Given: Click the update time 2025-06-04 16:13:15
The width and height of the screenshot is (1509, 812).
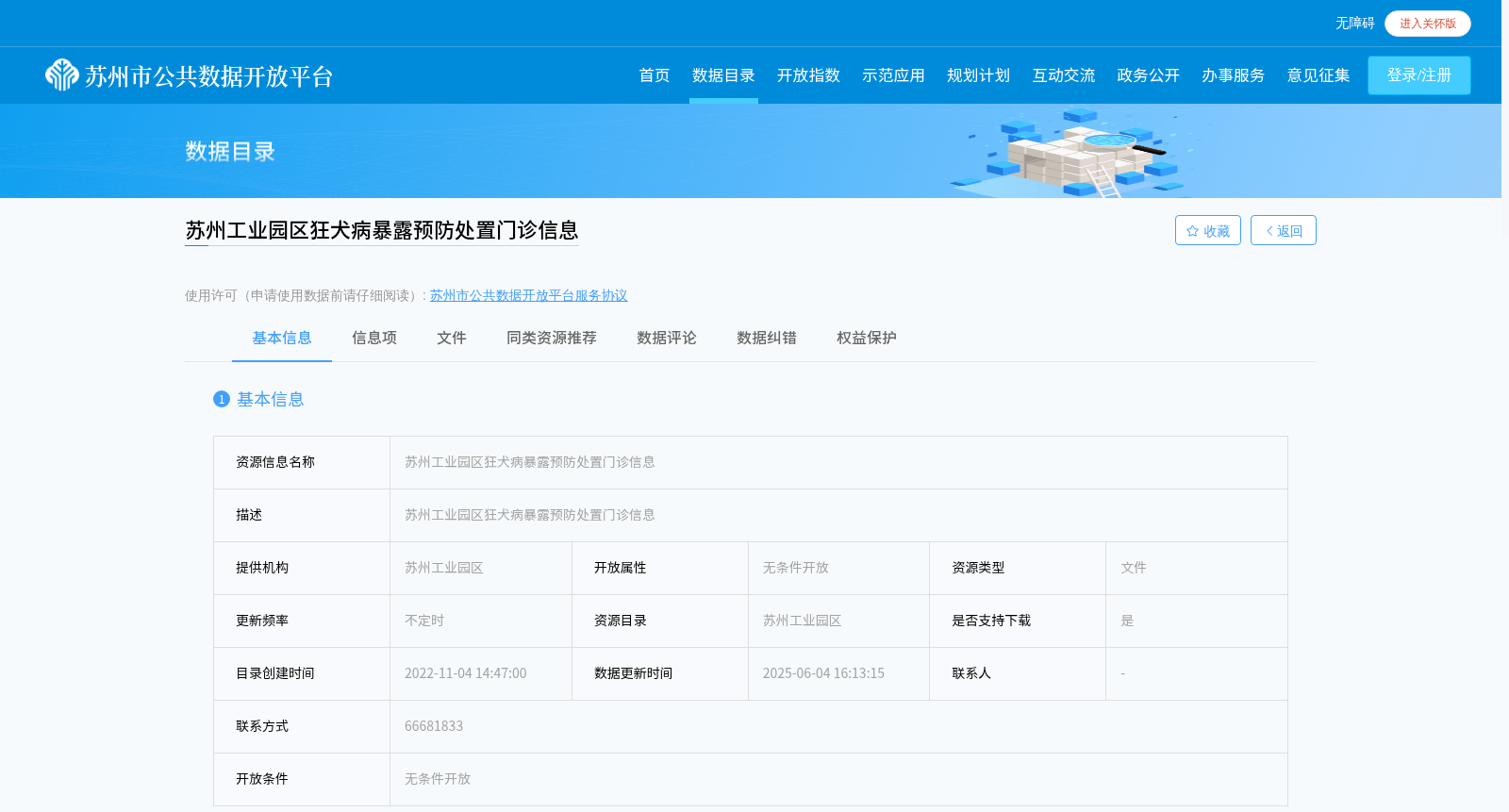Looking at the screenshot, I should [823, 673].
